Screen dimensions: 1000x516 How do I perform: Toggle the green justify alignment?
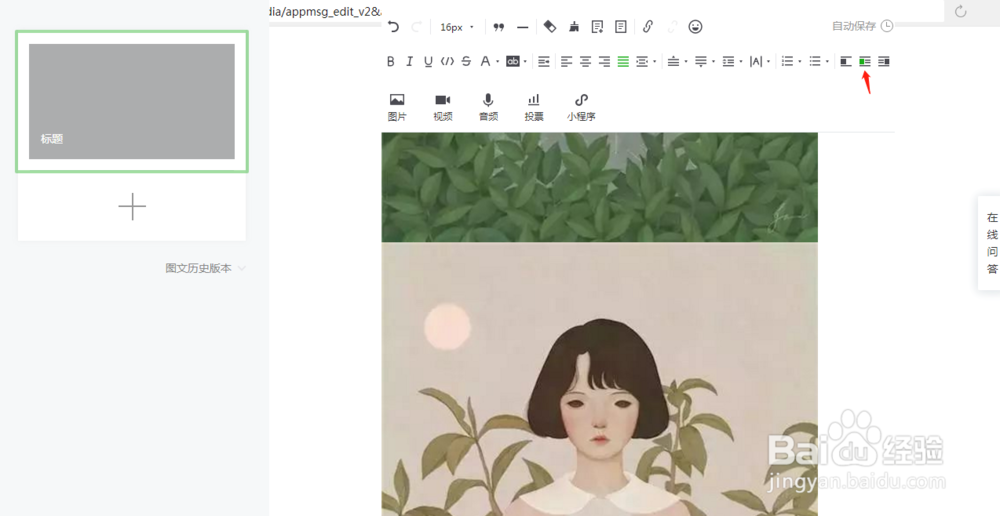[623, 61]
